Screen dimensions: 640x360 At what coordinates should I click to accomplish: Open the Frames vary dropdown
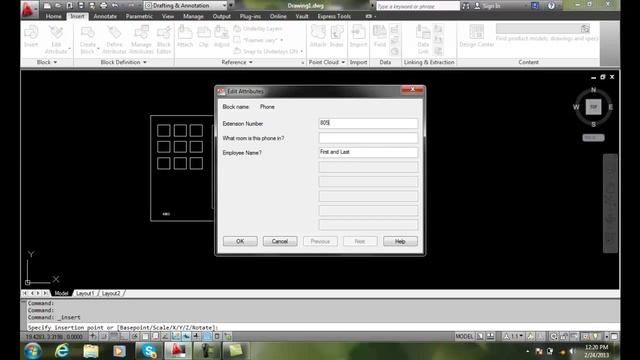[x=282, y=40]
